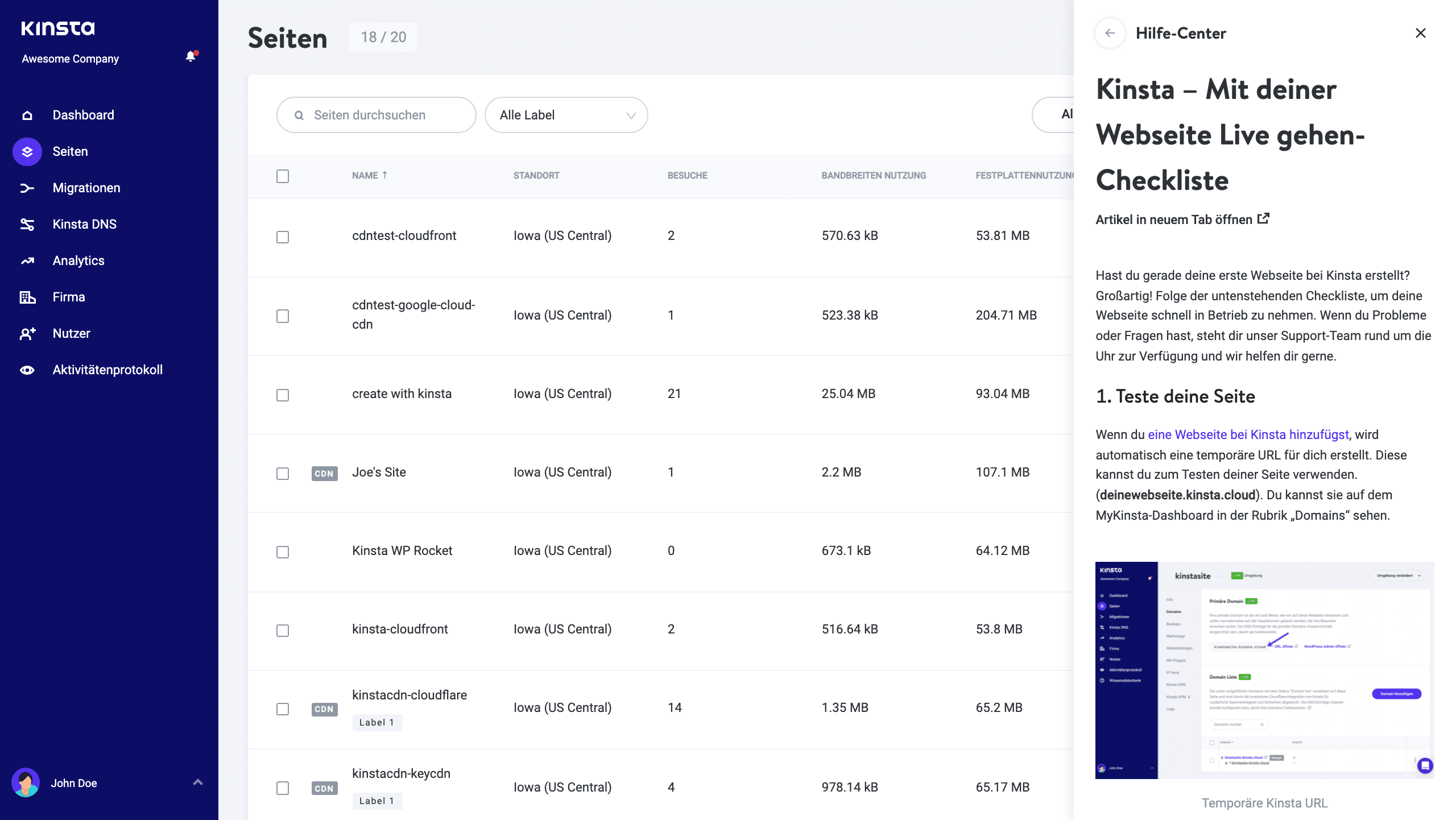Click the Kinsta logo
1456x820 pixels.
[x=58, y=27]
